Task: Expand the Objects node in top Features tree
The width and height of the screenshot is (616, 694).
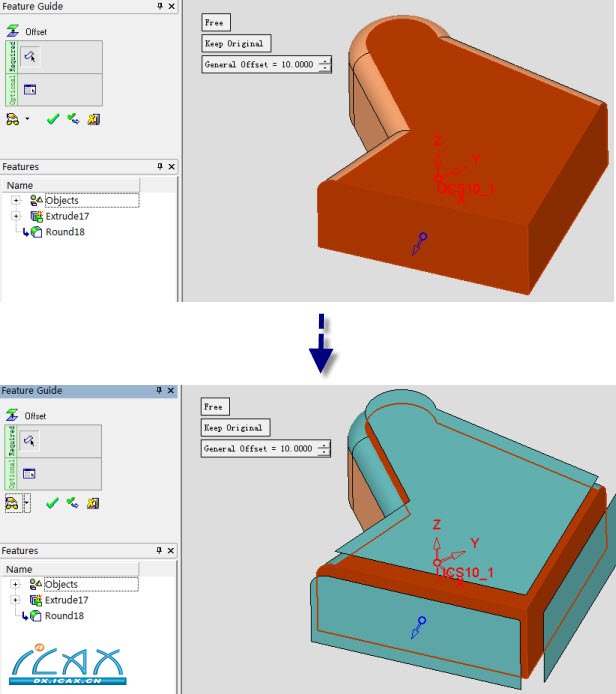Action: 16,200
